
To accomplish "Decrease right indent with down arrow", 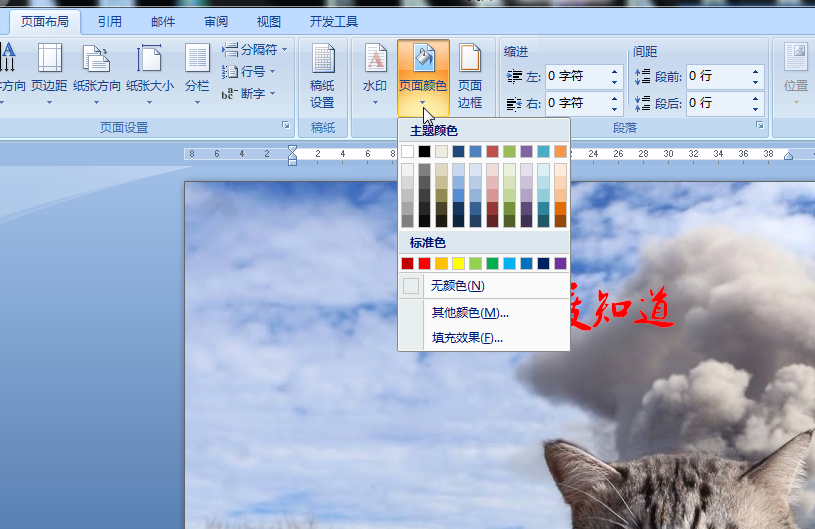I will pyautogui.click(x=614, y=109).
